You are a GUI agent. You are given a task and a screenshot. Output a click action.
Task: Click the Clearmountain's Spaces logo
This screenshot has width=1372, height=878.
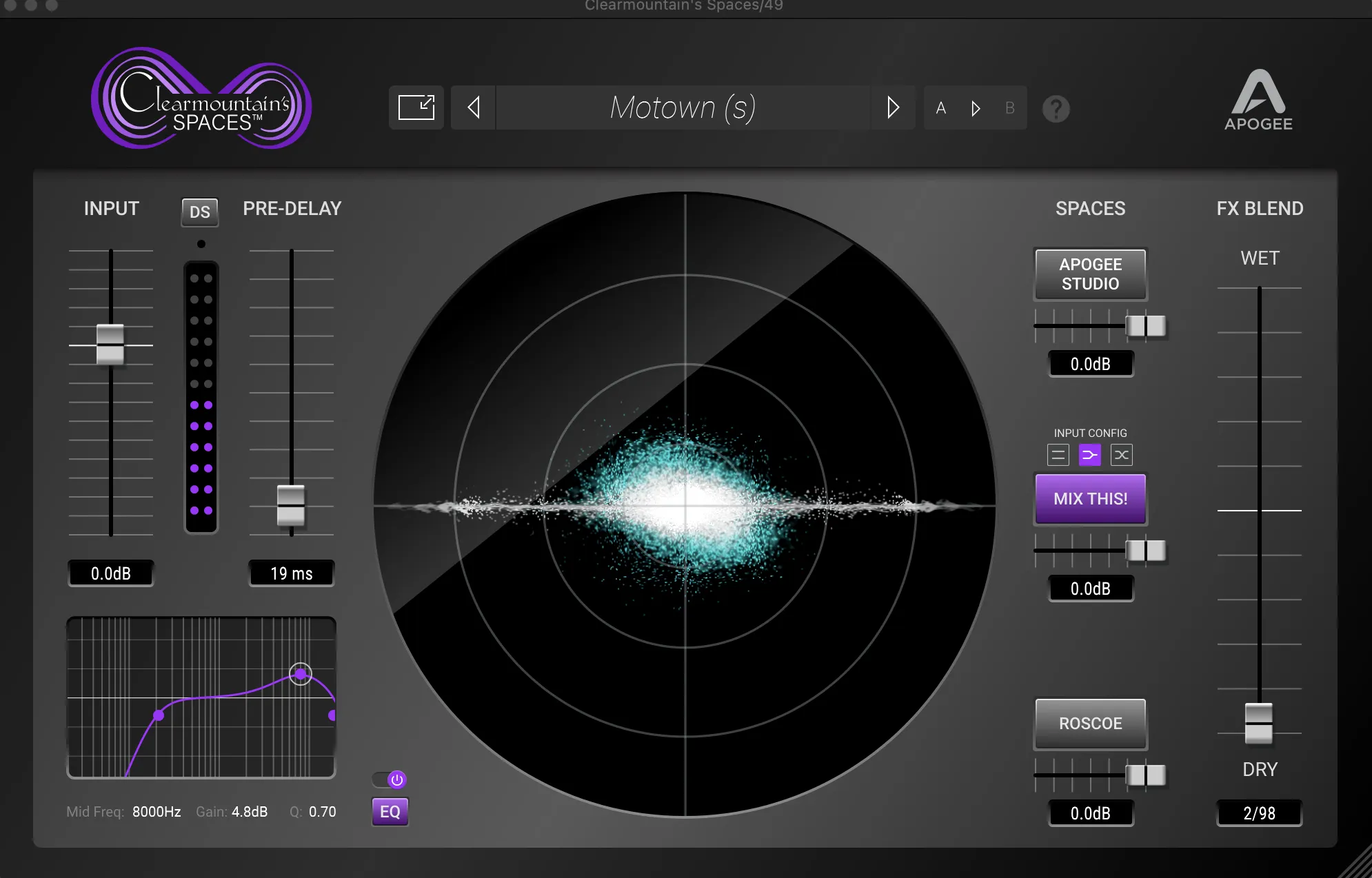pyautogui.click(x=201, y=98)
